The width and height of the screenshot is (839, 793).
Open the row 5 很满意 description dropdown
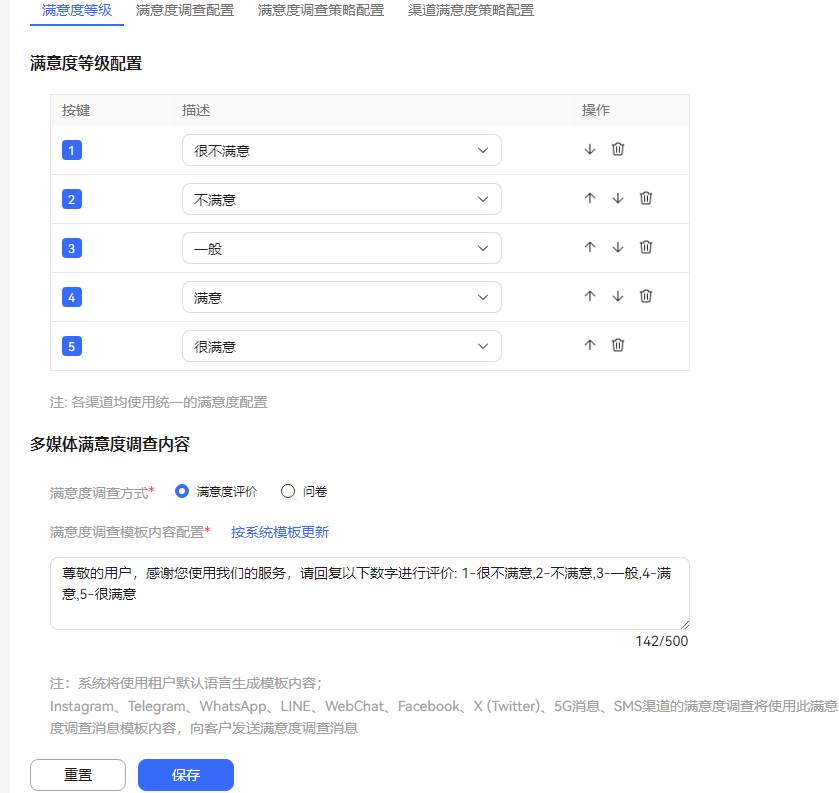pyautogui.click(x=342, y=346)
